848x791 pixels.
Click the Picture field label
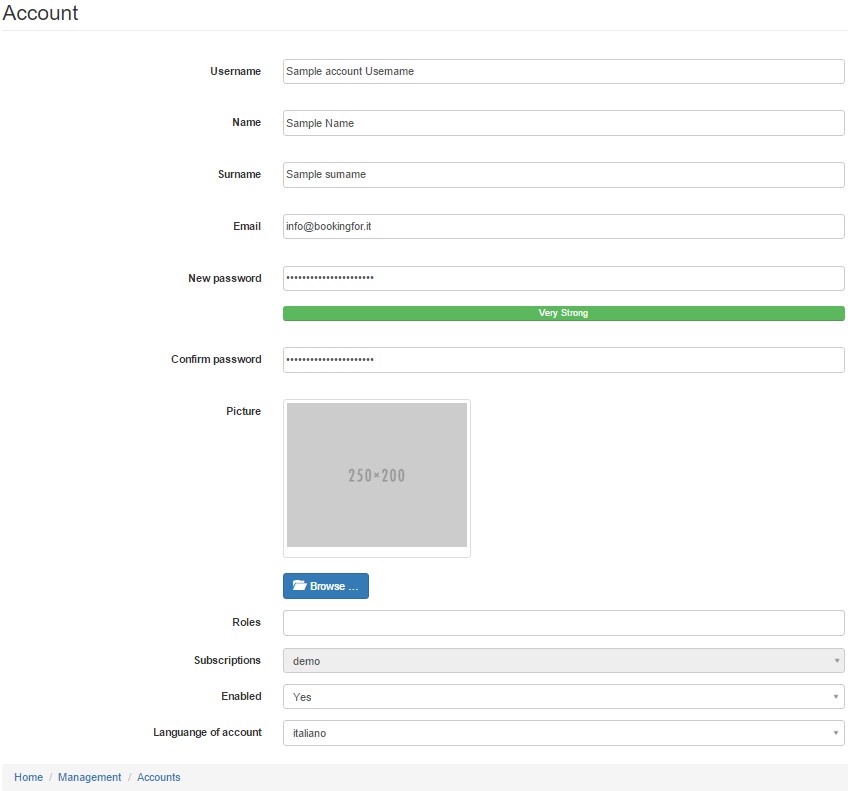pos(243,411)
